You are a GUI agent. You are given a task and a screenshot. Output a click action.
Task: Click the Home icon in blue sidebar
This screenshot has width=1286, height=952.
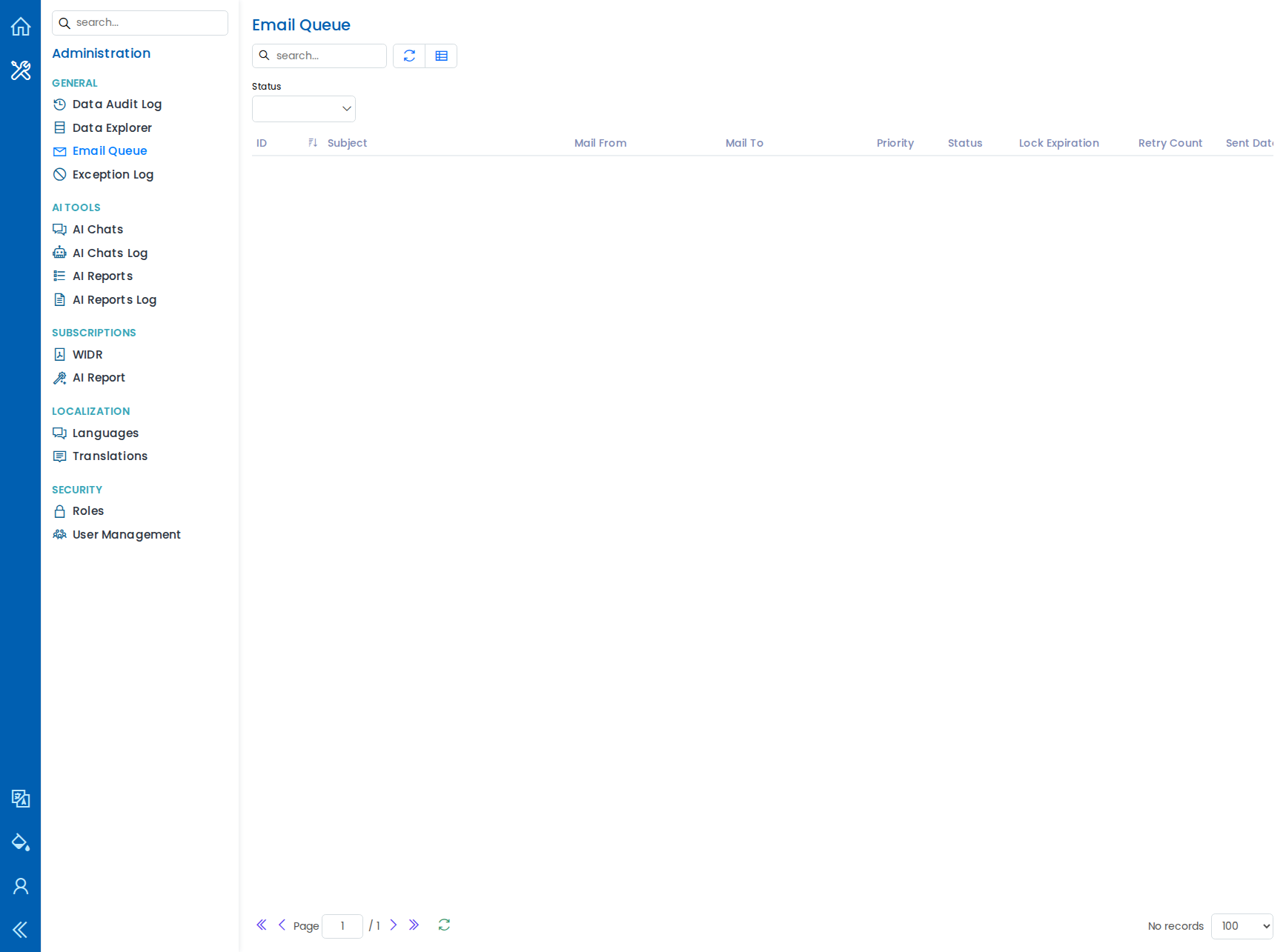pos(21,27)
